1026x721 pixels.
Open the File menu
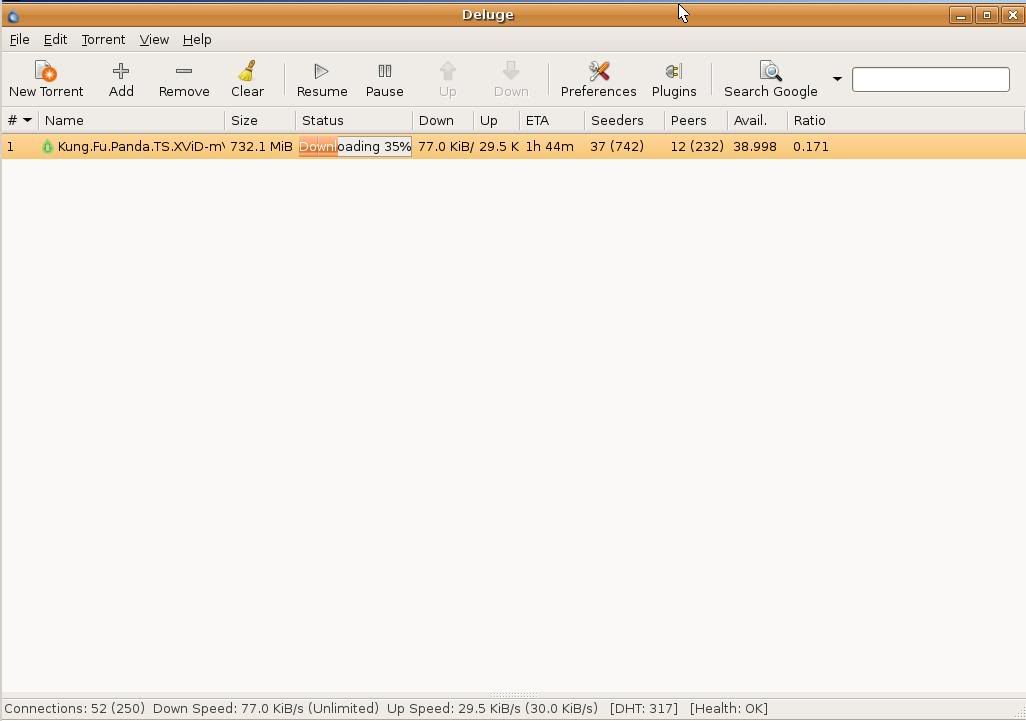coord(20,40)
